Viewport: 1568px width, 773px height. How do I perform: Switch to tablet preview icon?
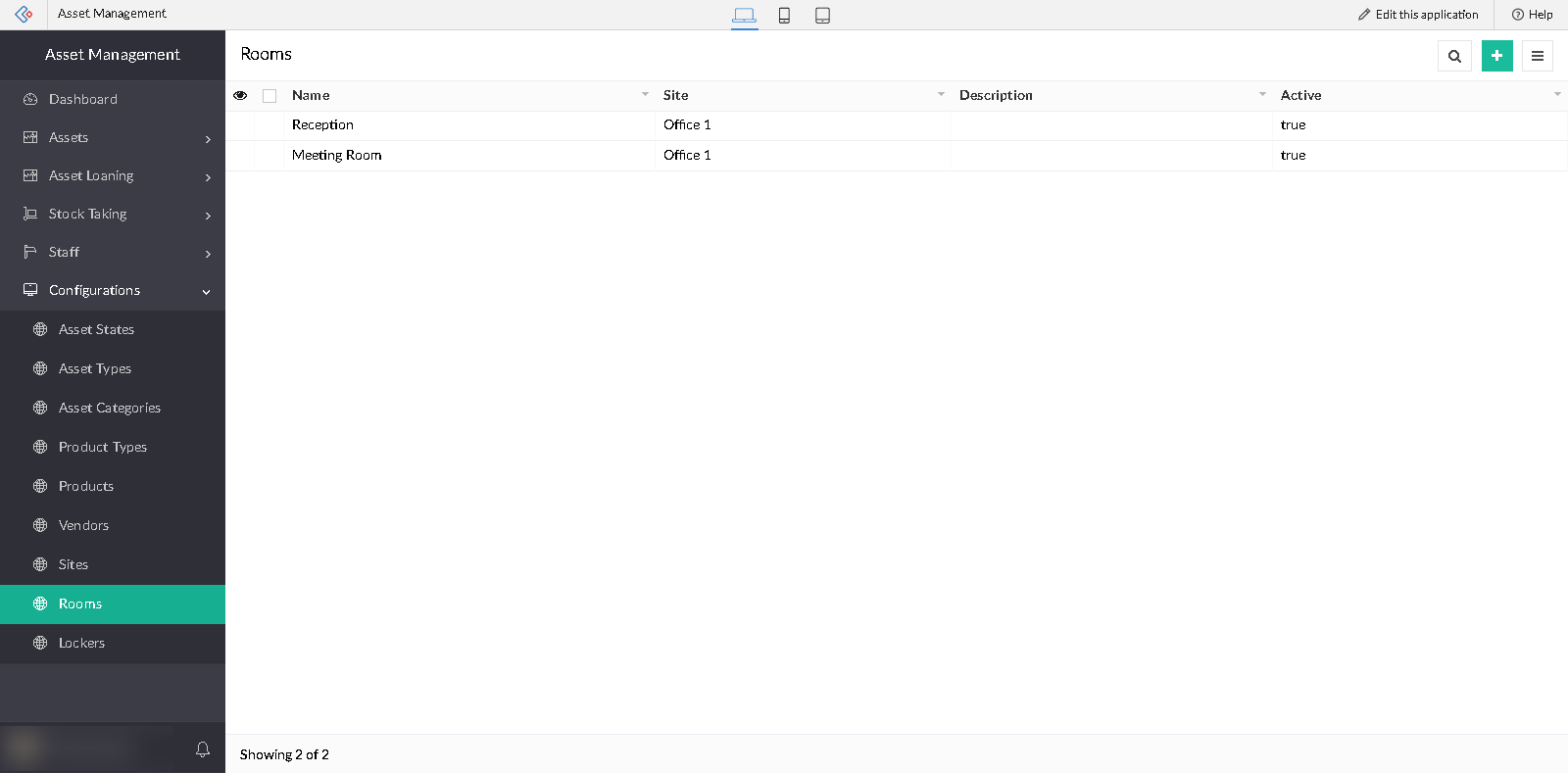pyautogui.click(x=823, y=15)
